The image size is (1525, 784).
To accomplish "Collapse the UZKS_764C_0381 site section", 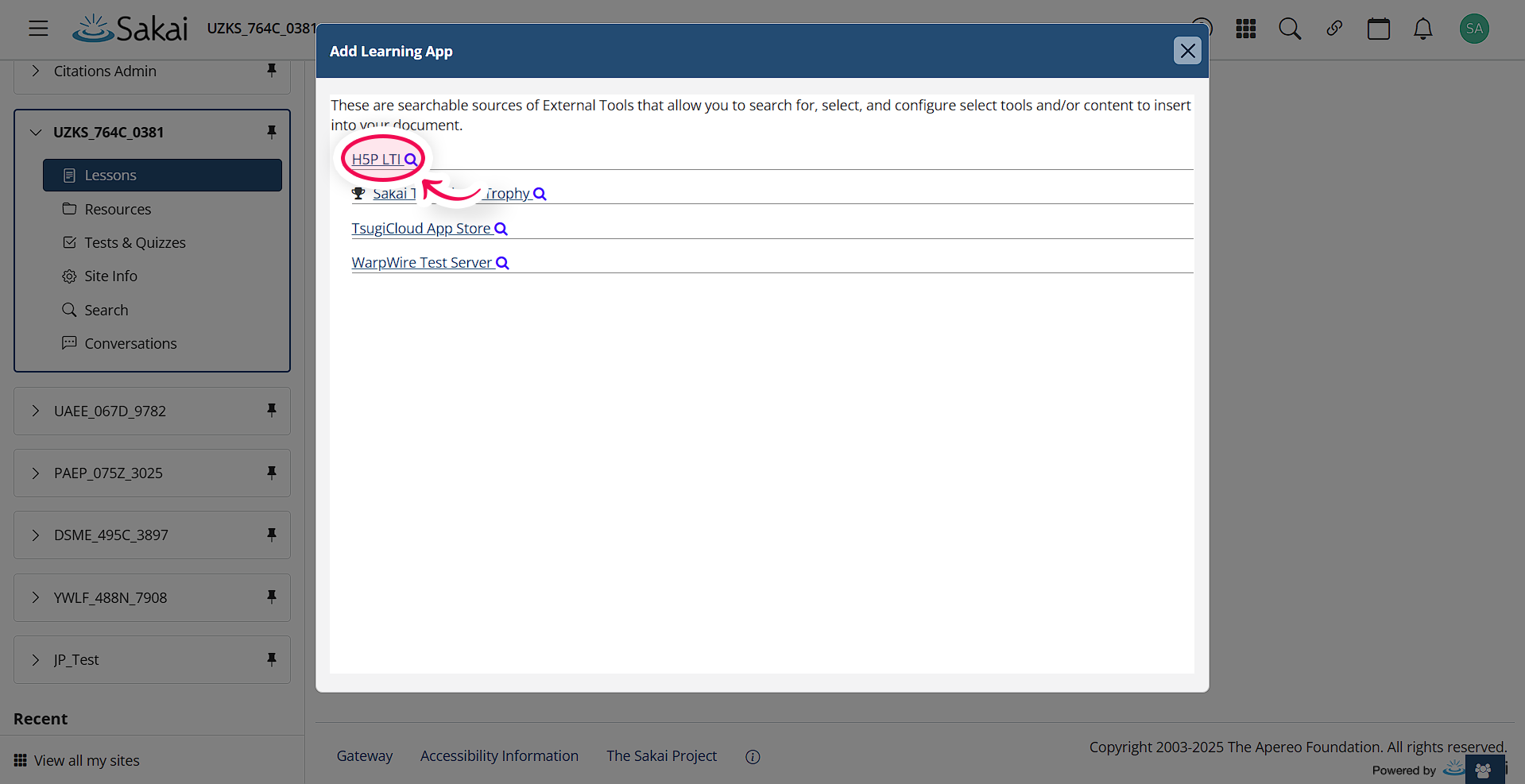I will [x=35, y=132].
